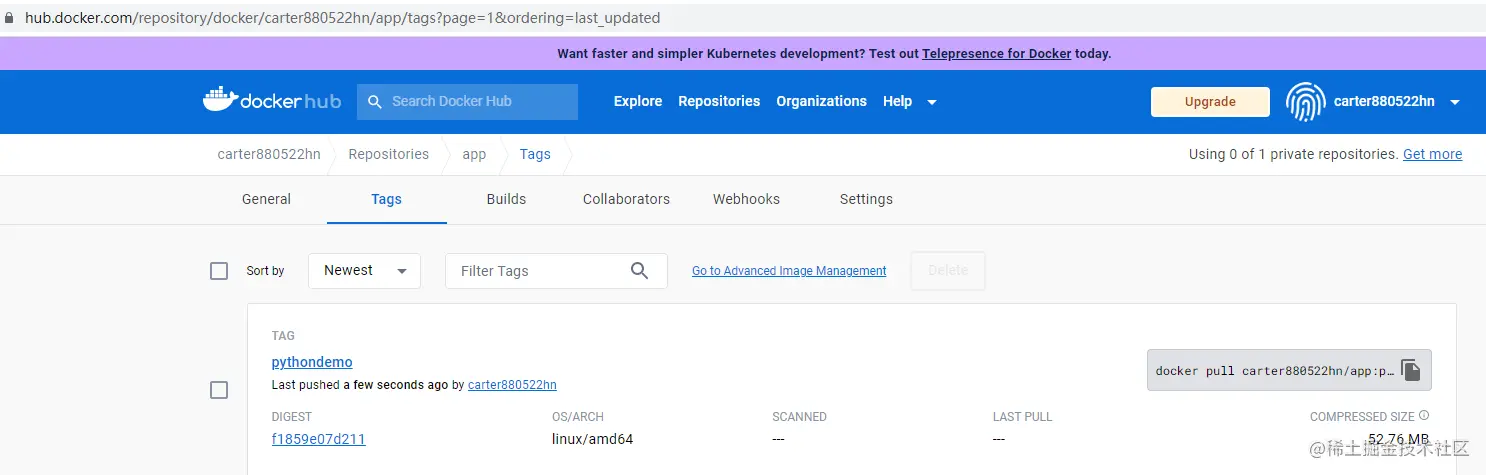The image size is (1486, 475).
Task: Expand the Help dropdown arrow
Action: (x=932, y=102)
